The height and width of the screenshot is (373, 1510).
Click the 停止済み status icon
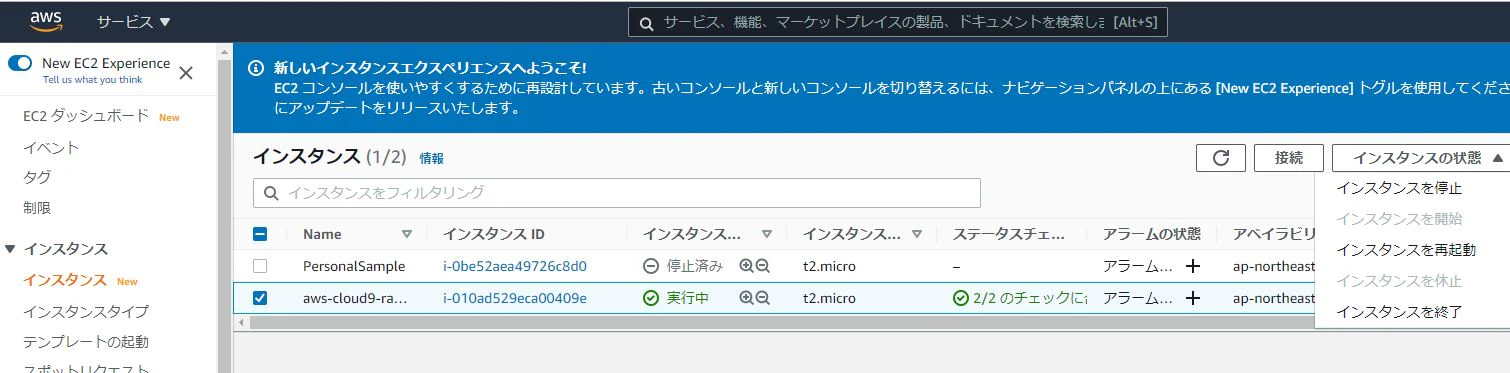(650, 266)
